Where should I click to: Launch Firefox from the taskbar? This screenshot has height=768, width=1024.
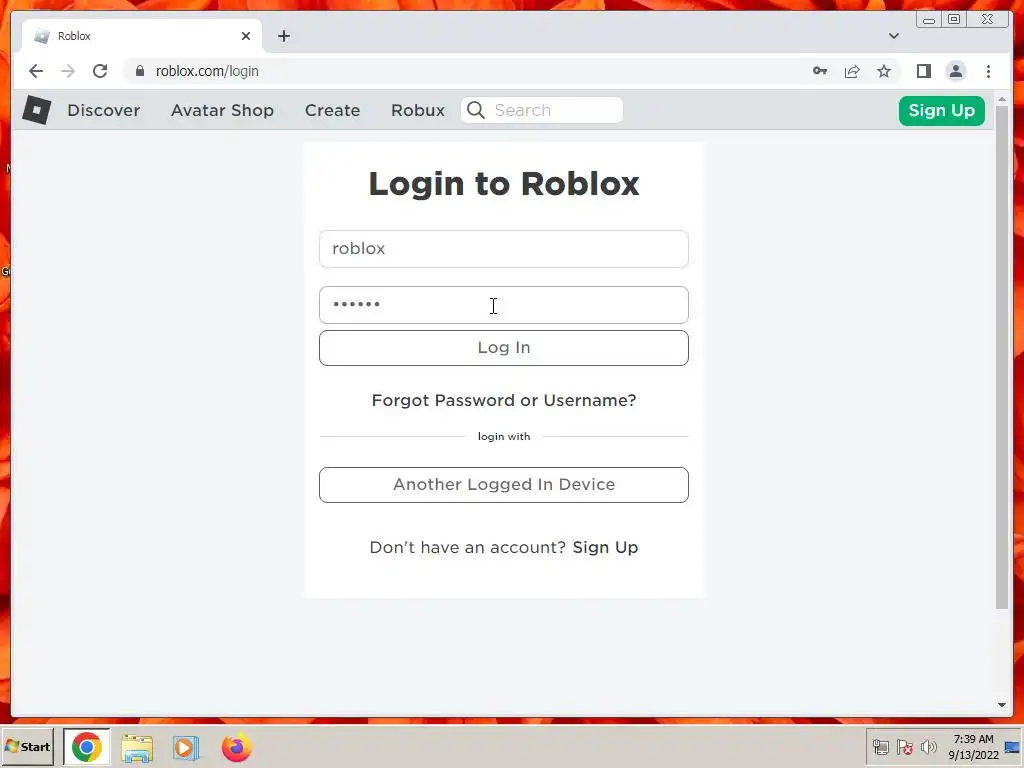click(236, 746)
